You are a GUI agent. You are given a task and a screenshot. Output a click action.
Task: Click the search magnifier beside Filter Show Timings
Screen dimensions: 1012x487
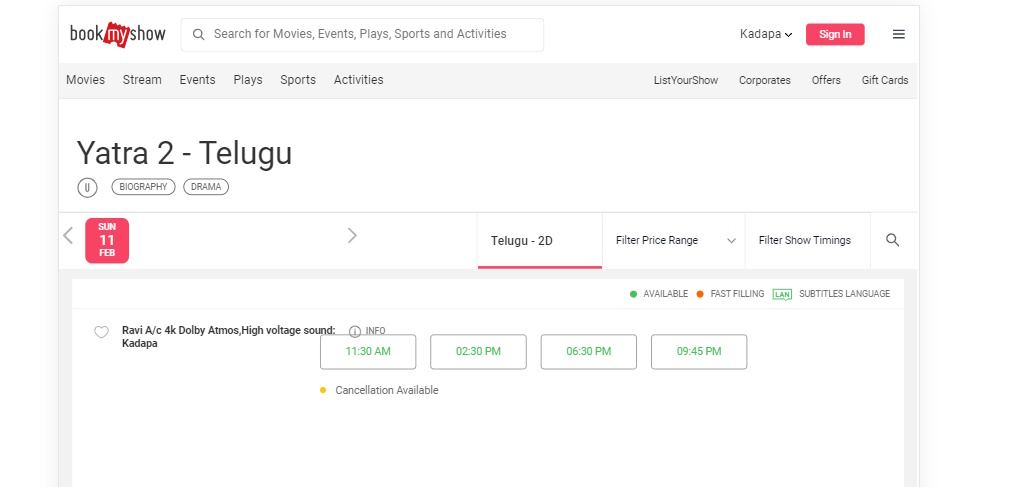[892, 240]
